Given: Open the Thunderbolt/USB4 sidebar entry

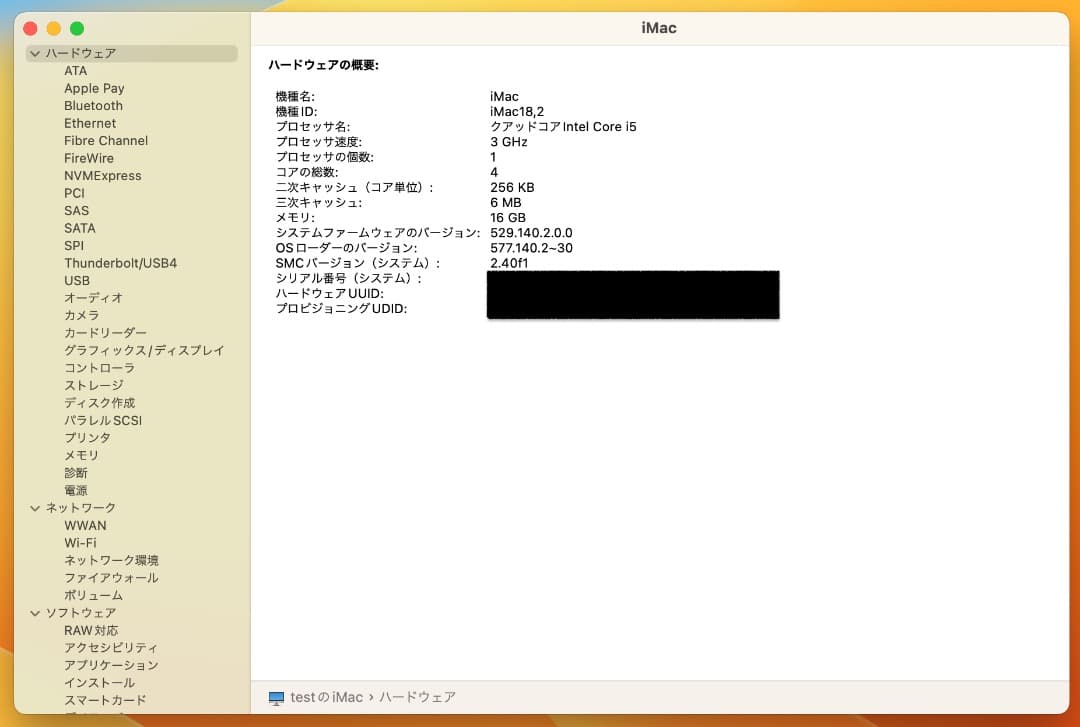Looking at the screenshot, I should click(120, 263).
